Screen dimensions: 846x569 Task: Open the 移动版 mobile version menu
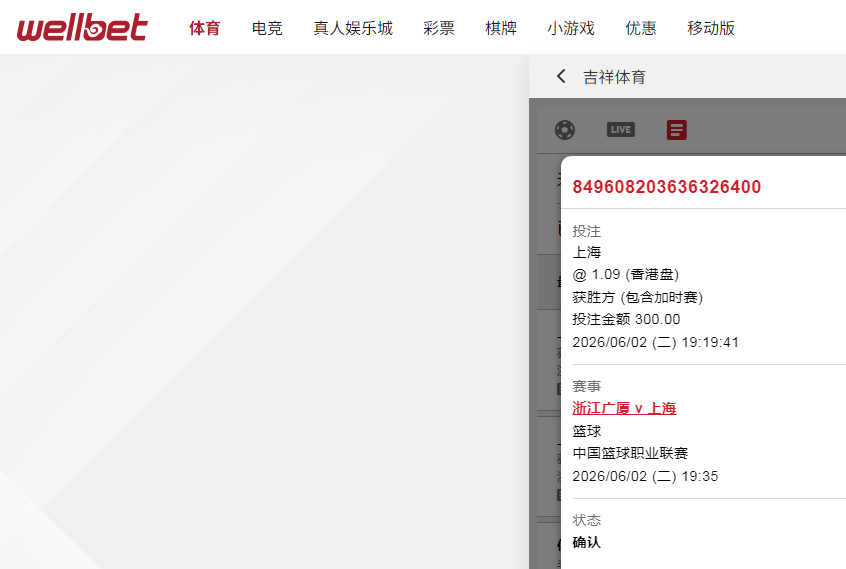[711, 28]
